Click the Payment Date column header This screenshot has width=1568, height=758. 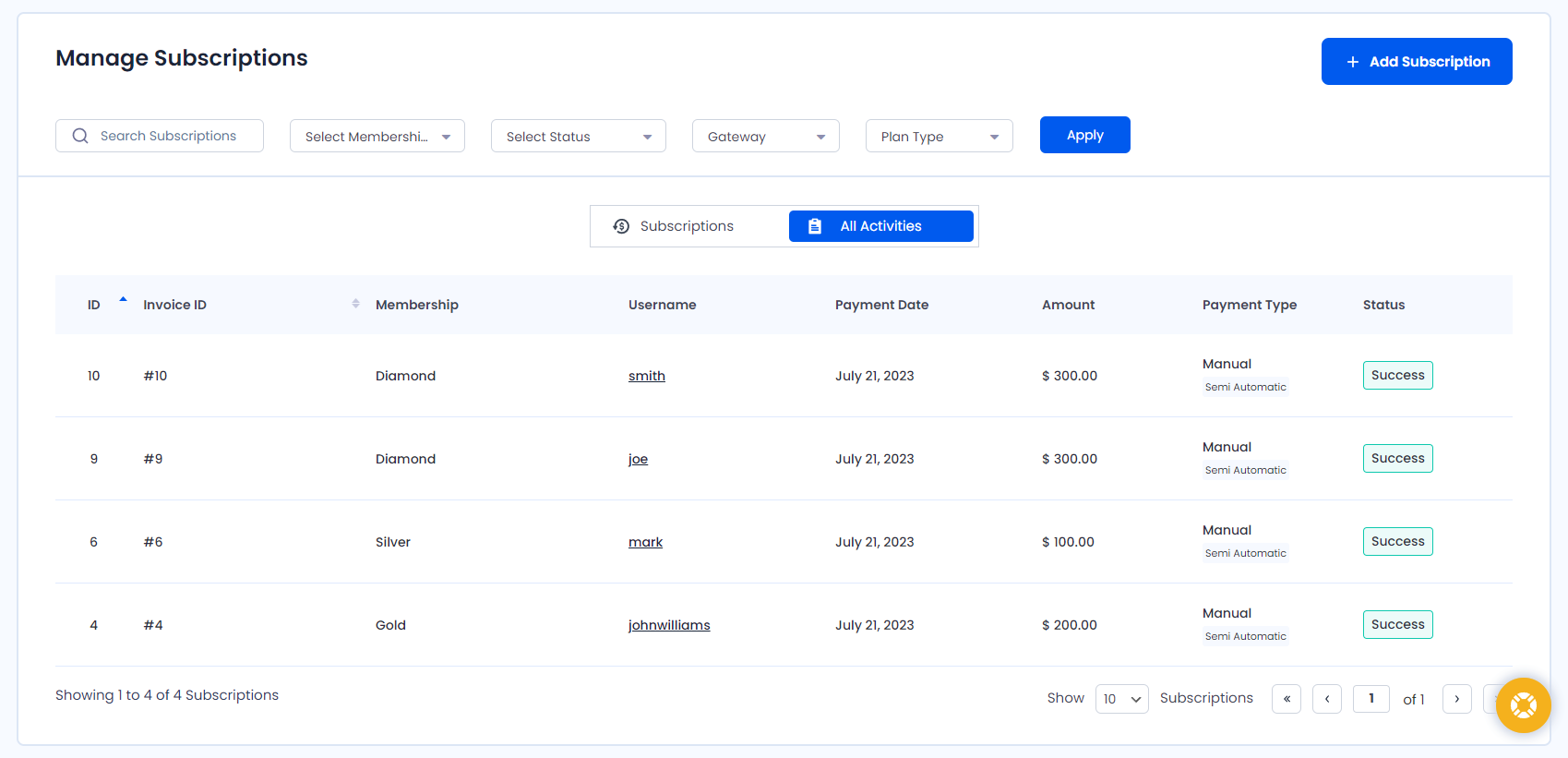click(x=882, y=305)
